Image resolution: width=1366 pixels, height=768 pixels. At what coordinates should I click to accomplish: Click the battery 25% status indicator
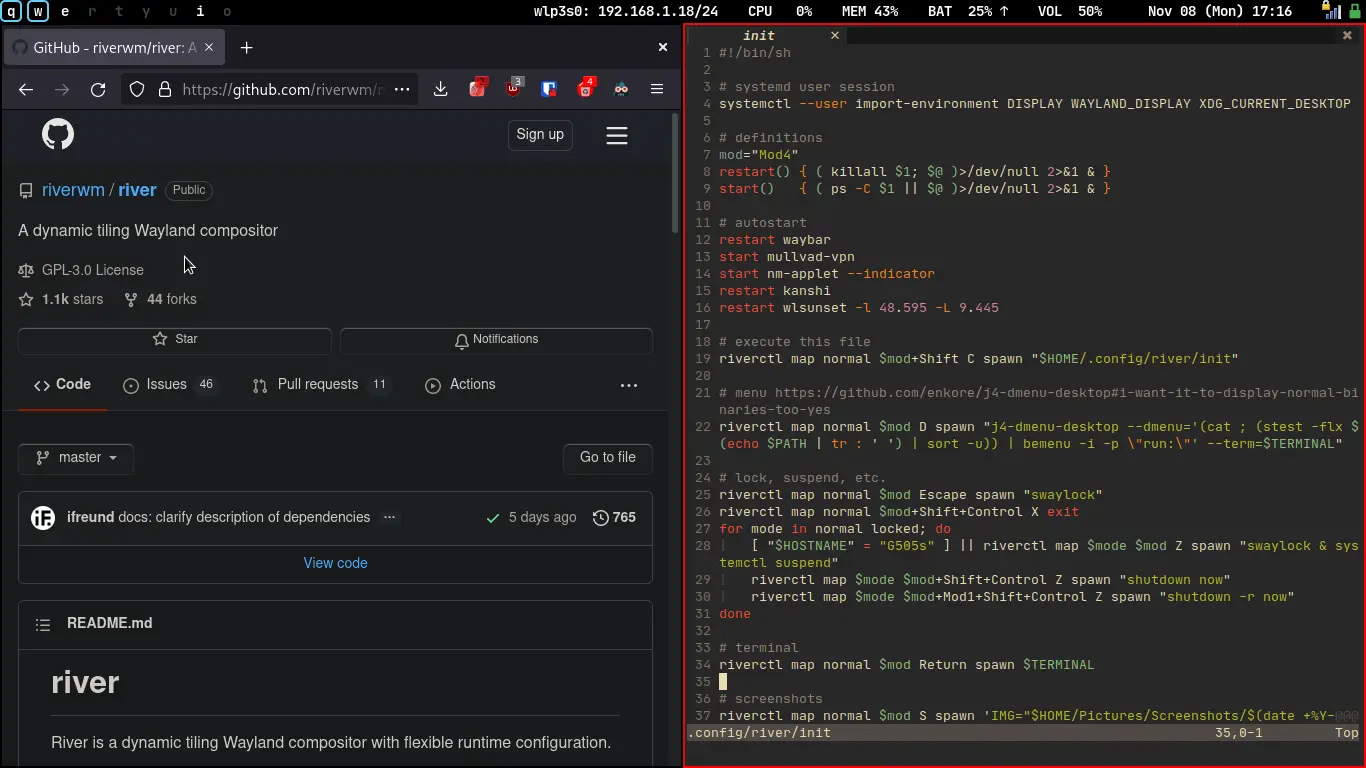[969, 11]
